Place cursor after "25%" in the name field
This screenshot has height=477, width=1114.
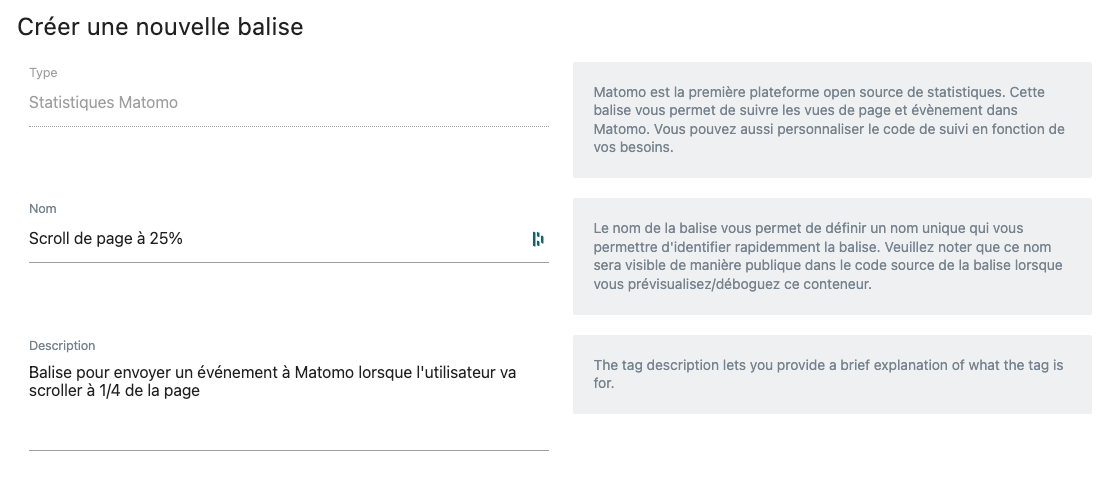click(184, 239)
